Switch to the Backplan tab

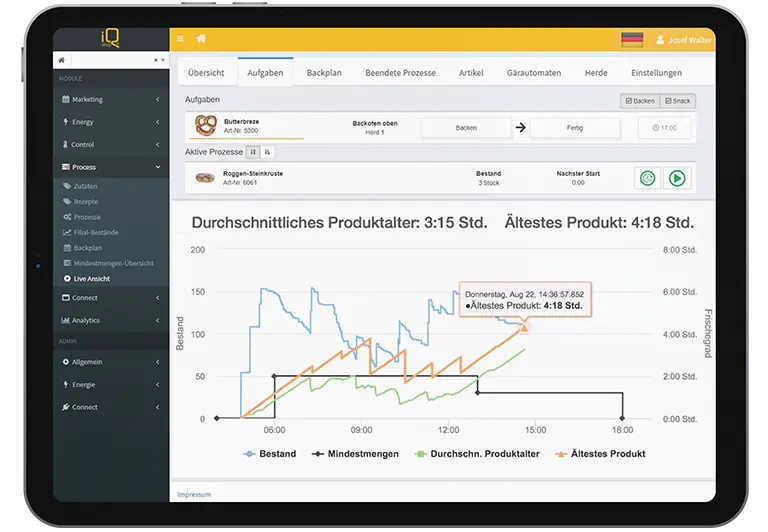coord(324,73)
